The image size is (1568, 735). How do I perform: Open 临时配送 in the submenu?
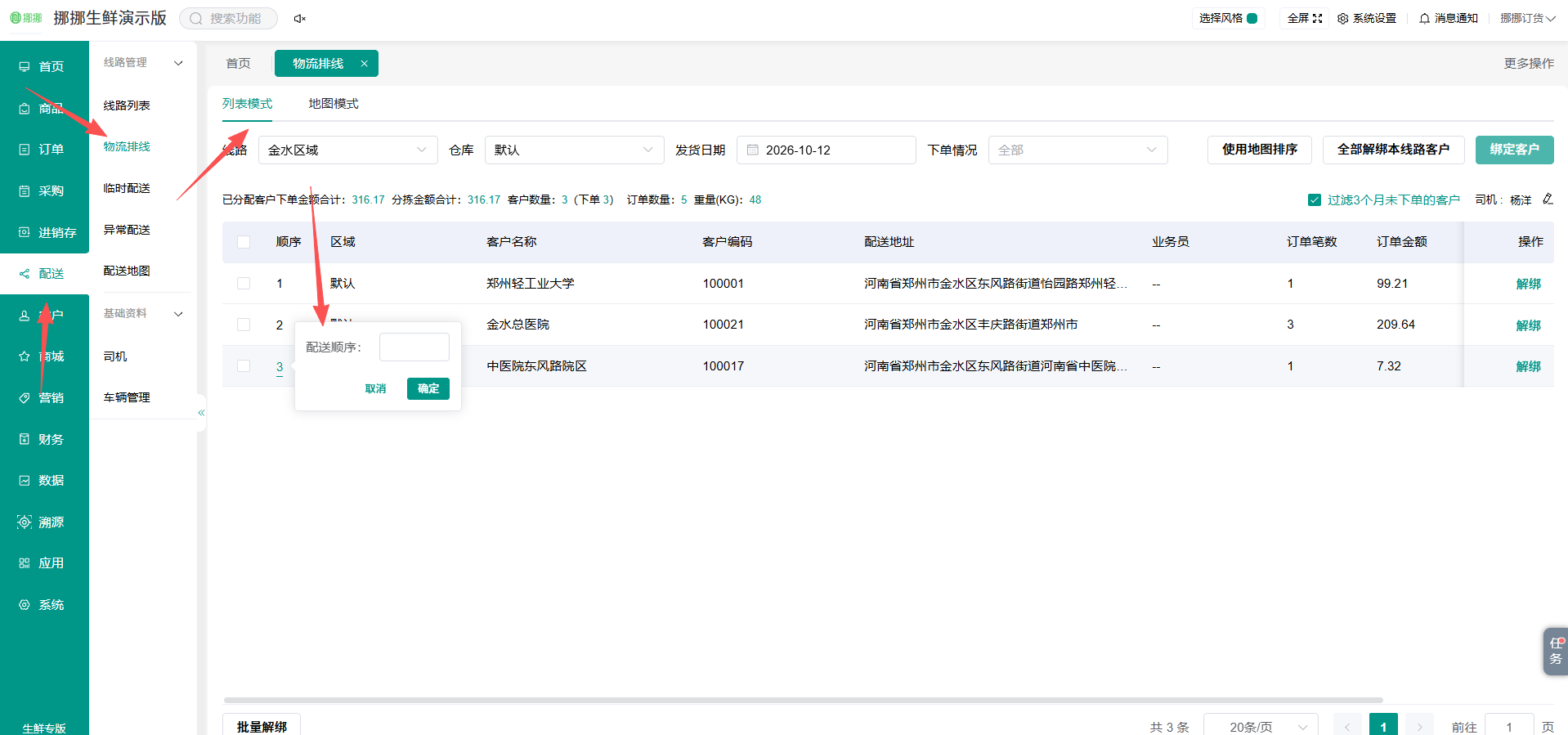click(127, 188)
